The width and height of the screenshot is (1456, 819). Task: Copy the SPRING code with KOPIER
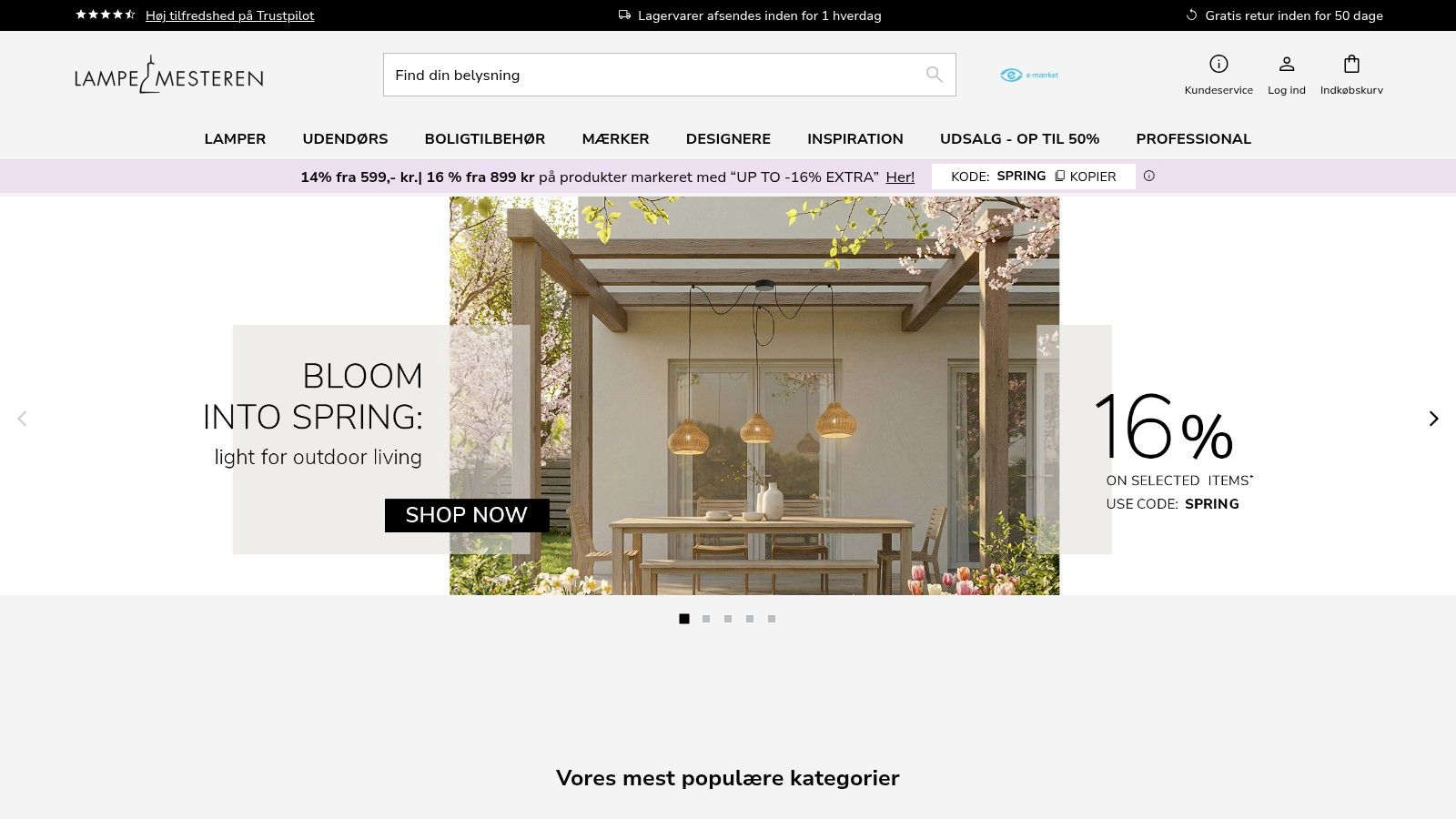coord(1086,177)
